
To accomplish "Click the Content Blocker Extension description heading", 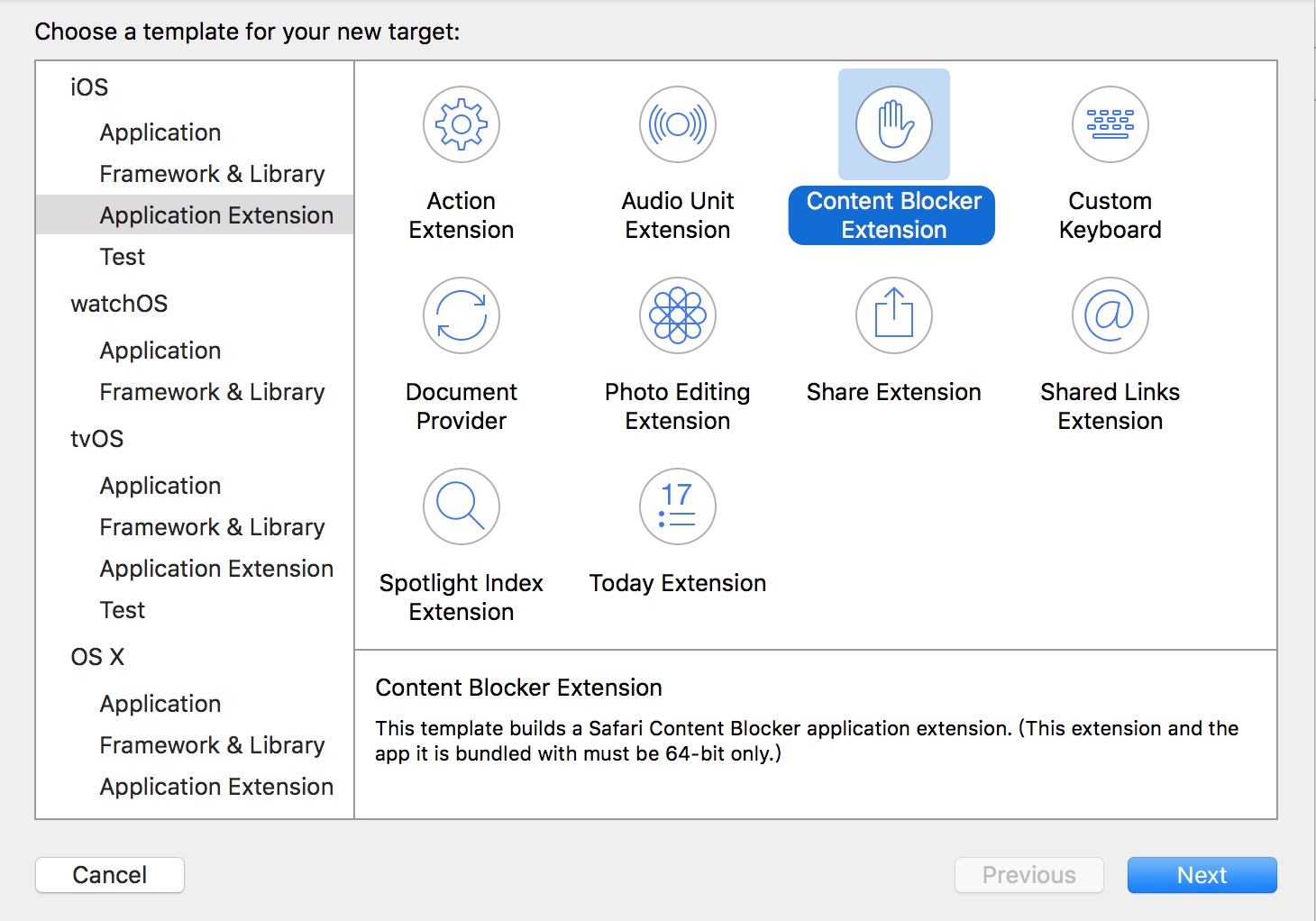I will 518,688.
